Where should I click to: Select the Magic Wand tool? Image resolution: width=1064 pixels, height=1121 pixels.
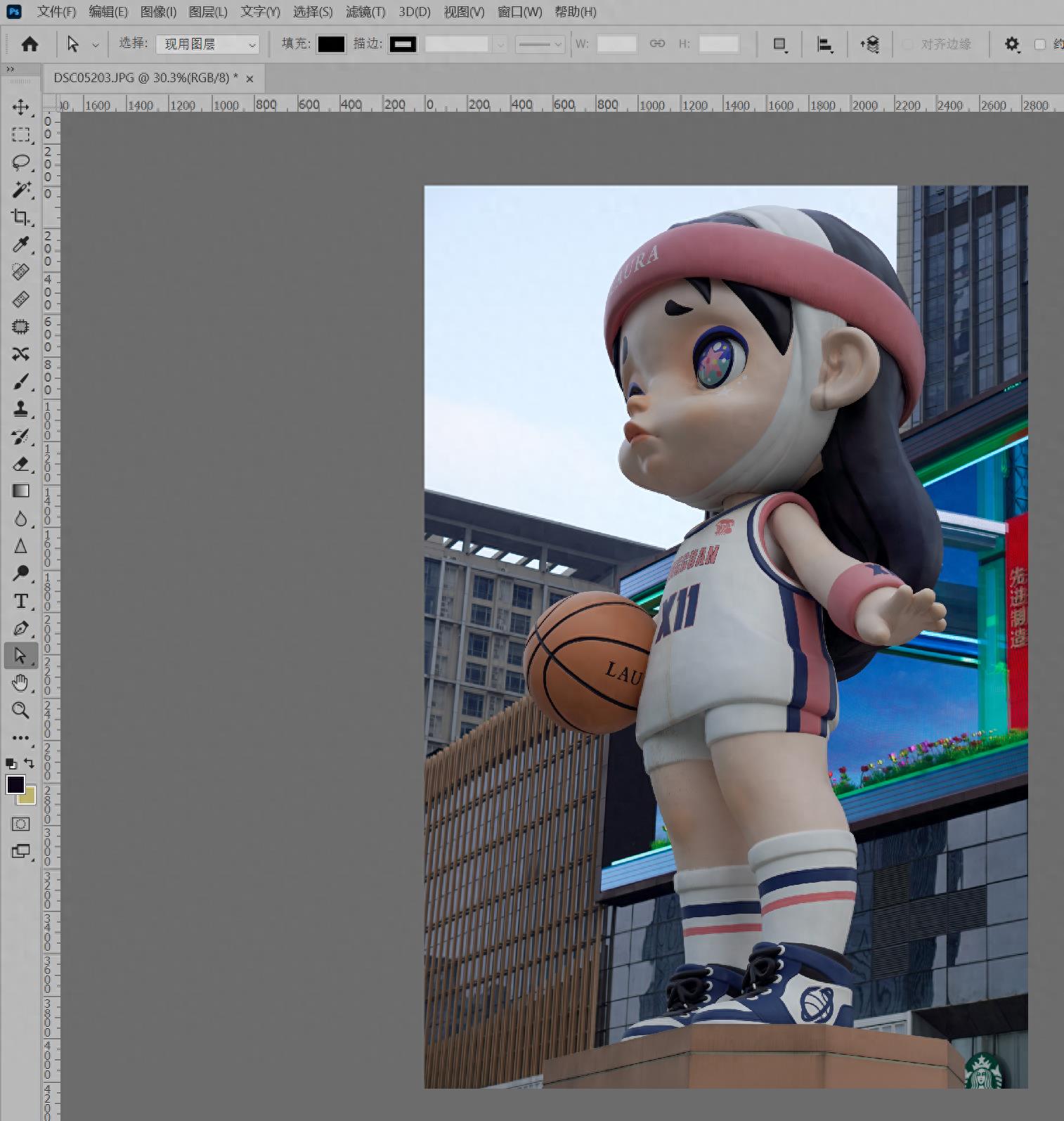[x=20, y=189]
